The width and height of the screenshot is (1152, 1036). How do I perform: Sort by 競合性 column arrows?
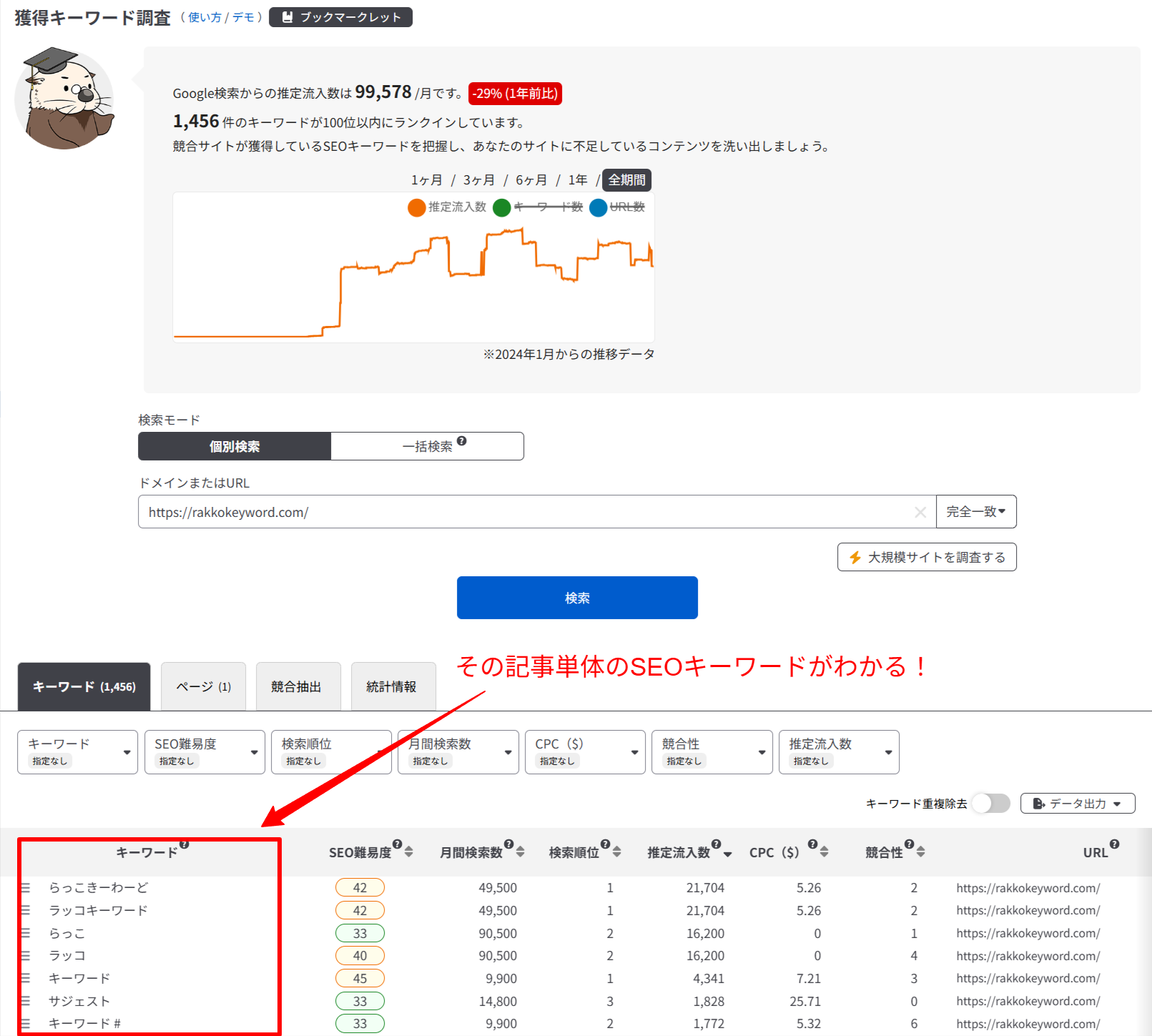coord(921,852)
